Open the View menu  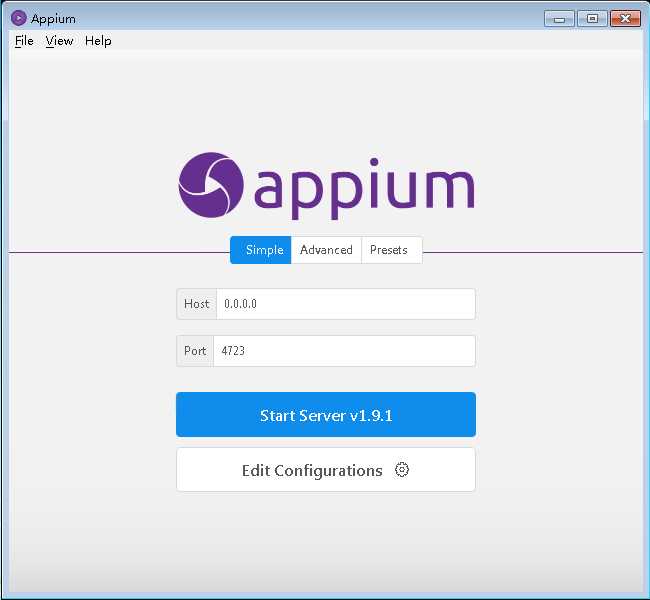(x=59, y=41)
